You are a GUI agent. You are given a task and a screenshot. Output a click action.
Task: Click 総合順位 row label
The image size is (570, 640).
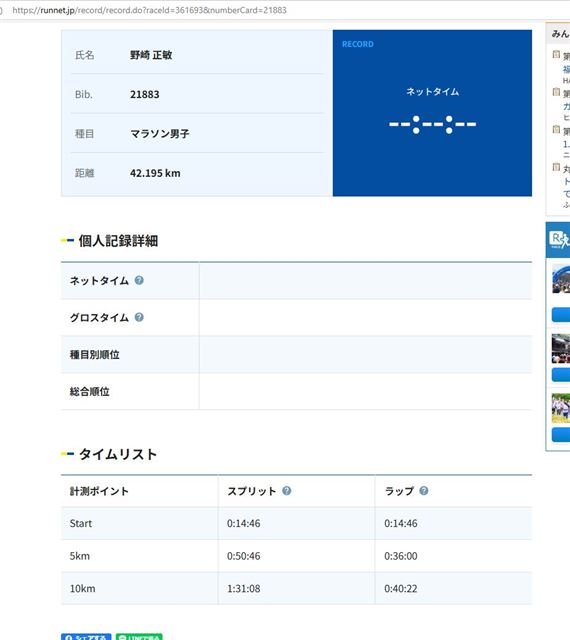pyautogui.click(x=90, y=392)
